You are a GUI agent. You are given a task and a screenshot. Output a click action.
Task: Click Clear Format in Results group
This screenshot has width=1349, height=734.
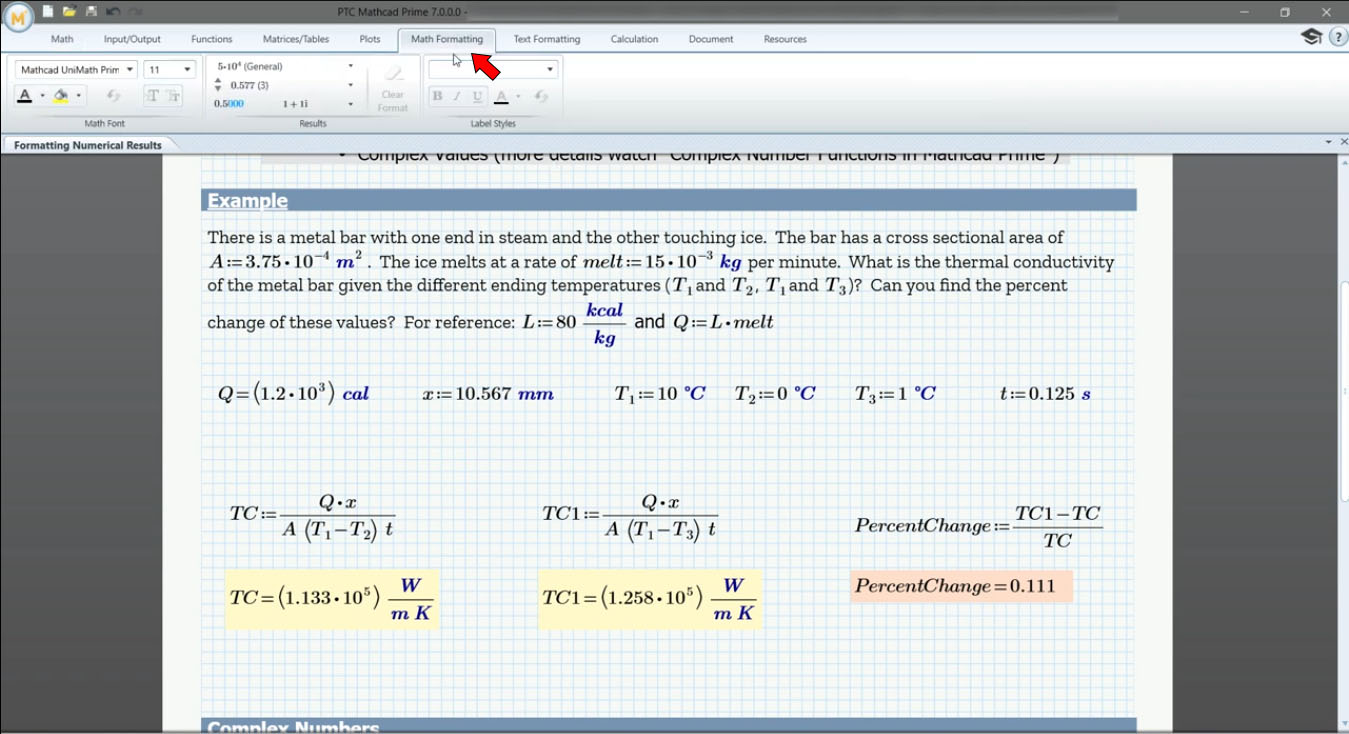tap(393, 89)
